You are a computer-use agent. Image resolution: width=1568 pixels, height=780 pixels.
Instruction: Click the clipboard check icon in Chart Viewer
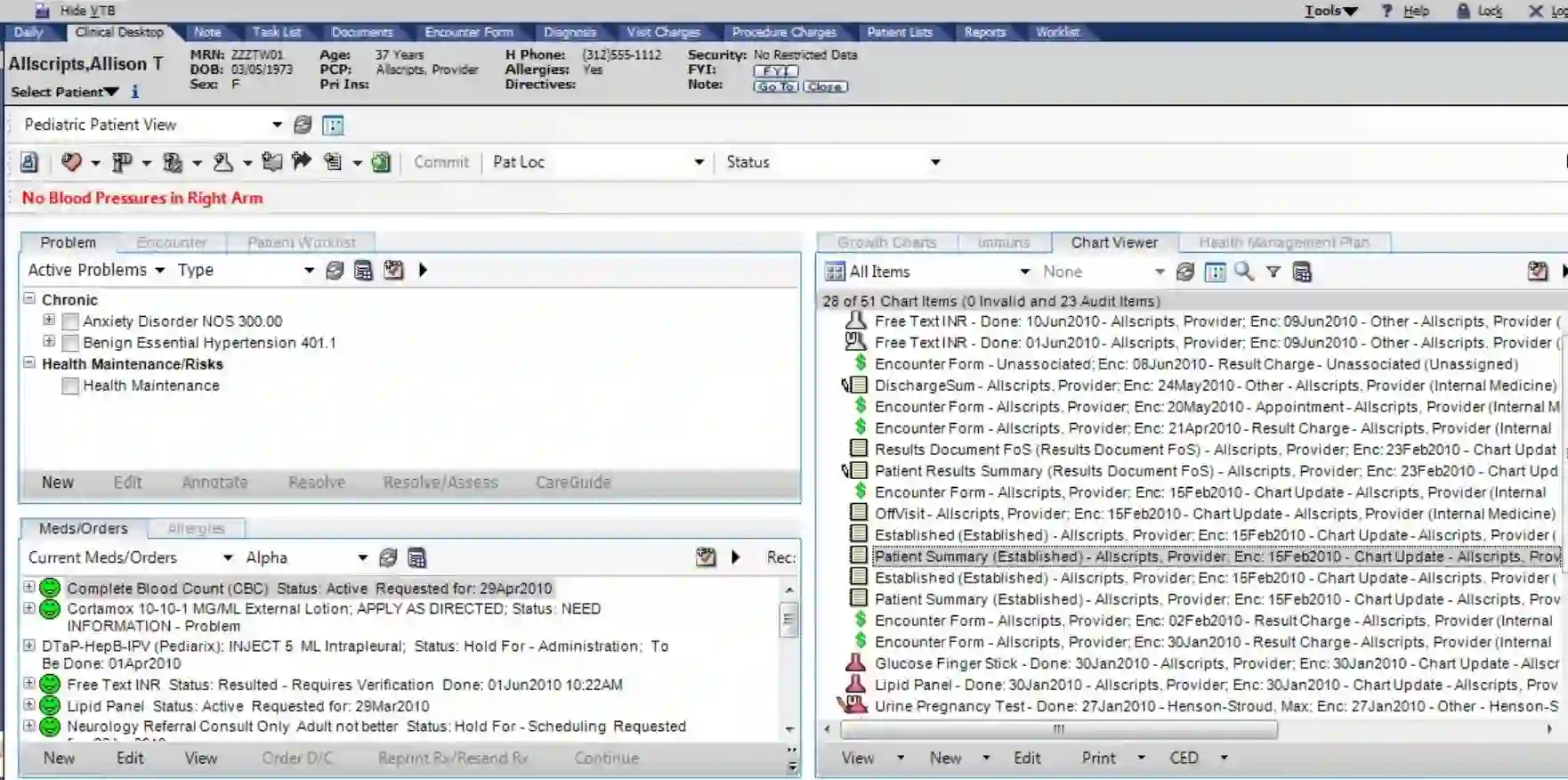1538,272
